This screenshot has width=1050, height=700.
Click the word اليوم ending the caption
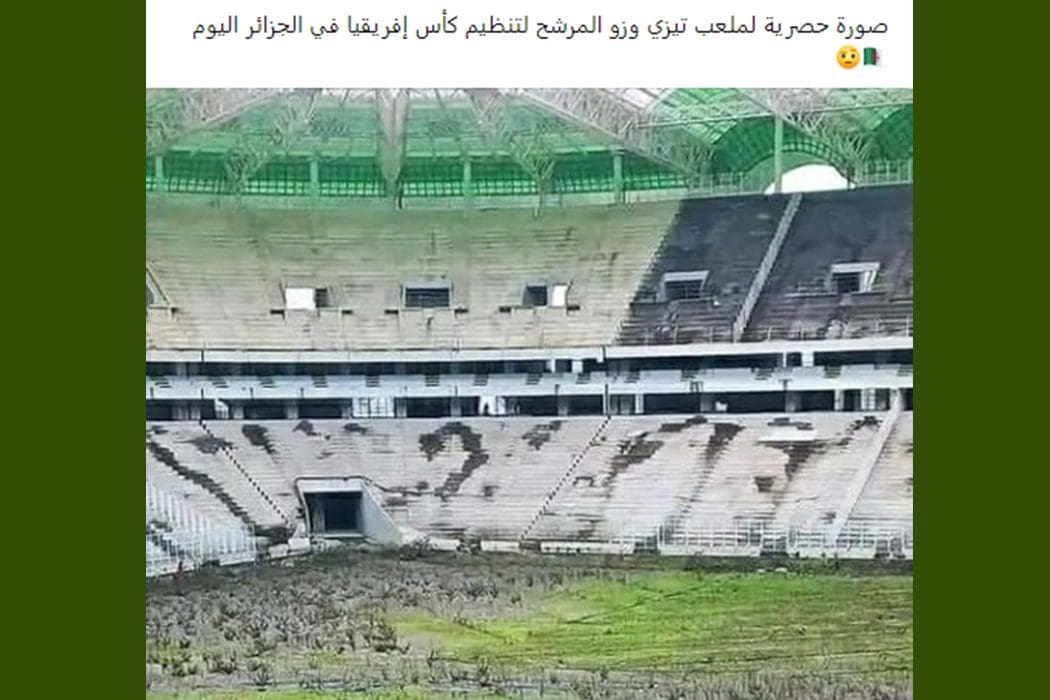coord(216,27)
